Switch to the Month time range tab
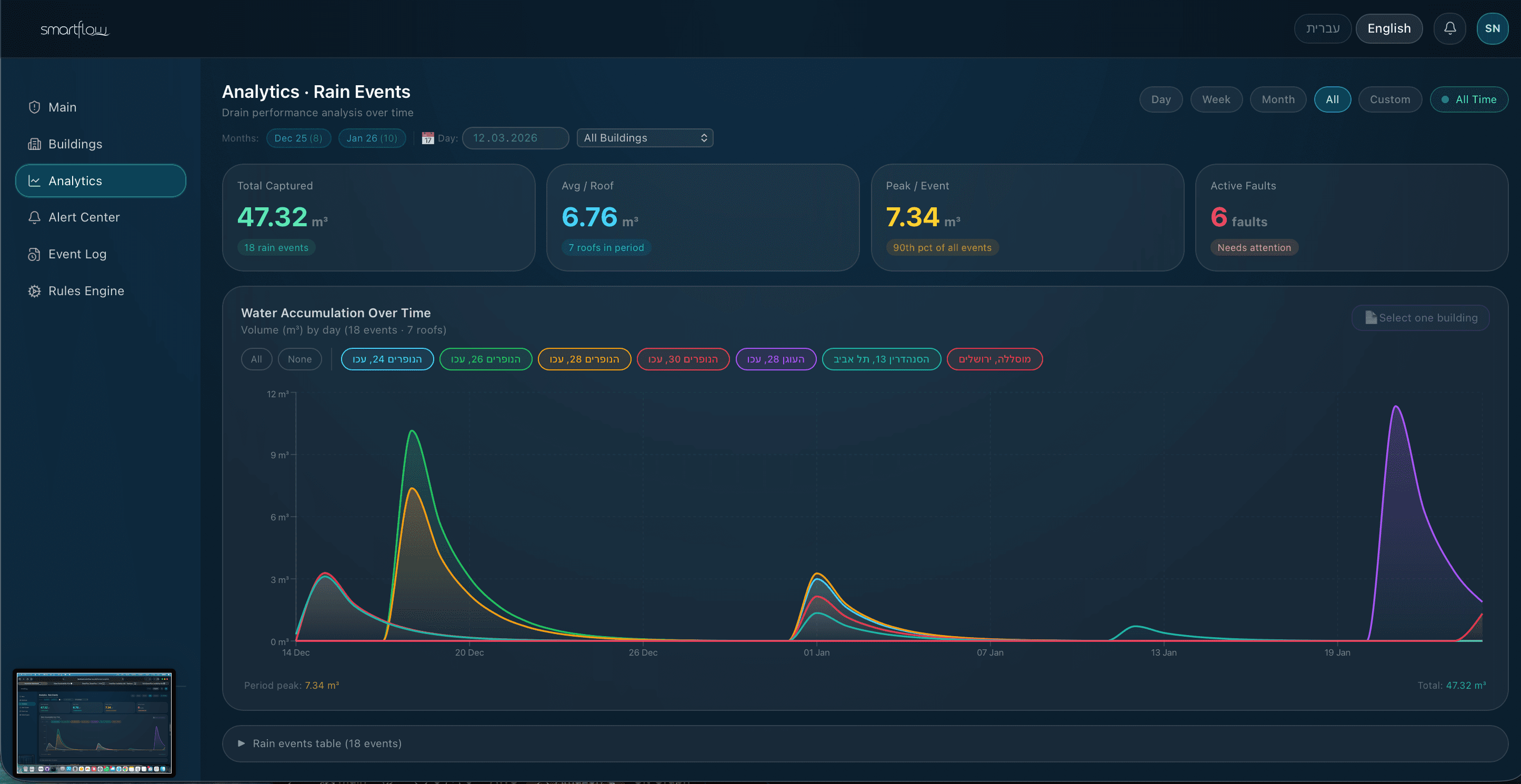The height and width of the screenshot is (784, 1521). 1278,99
